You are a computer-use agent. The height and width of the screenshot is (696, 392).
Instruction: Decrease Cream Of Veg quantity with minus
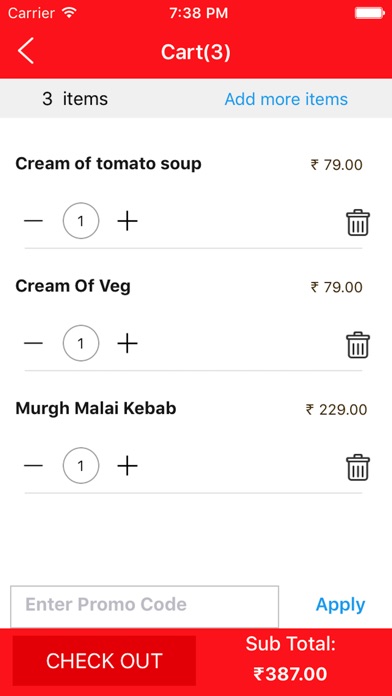33,343
